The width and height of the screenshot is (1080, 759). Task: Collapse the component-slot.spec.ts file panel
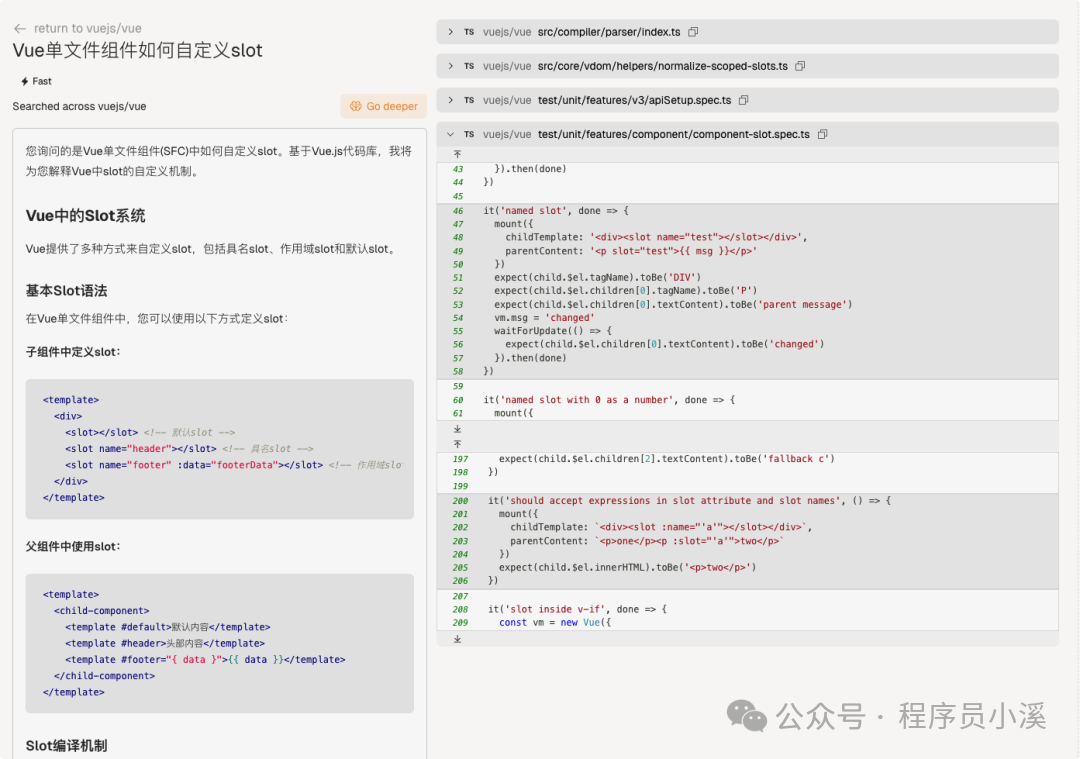[x=449, y=133]
